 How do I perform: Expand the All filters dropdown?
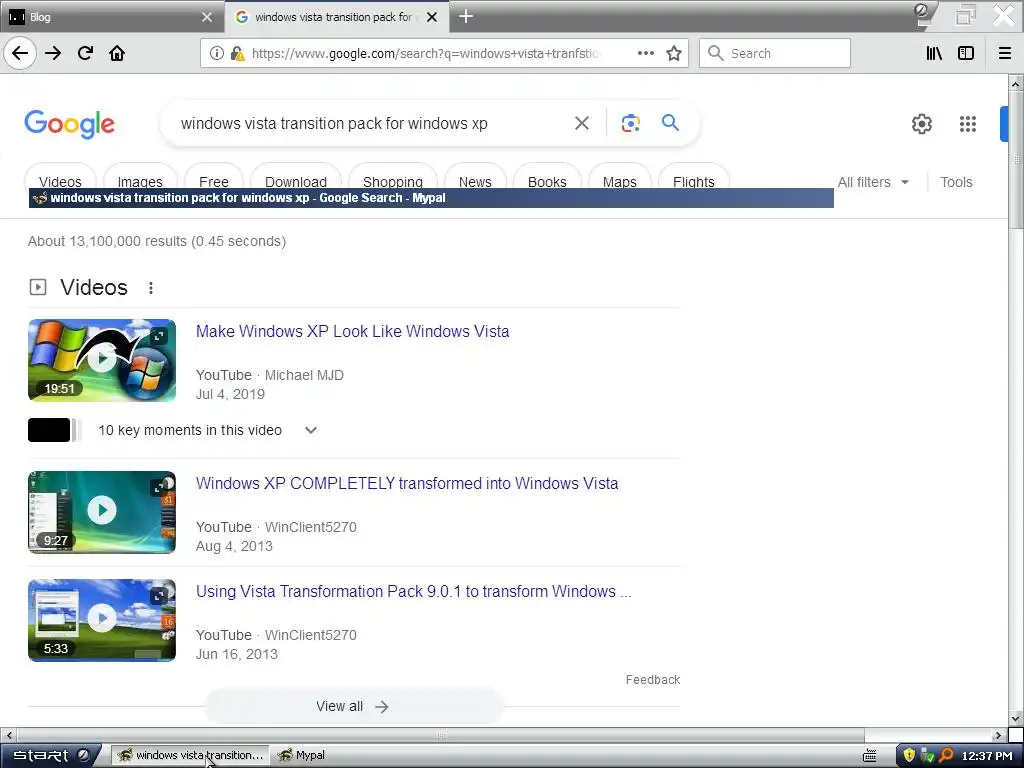coord(873,182)
